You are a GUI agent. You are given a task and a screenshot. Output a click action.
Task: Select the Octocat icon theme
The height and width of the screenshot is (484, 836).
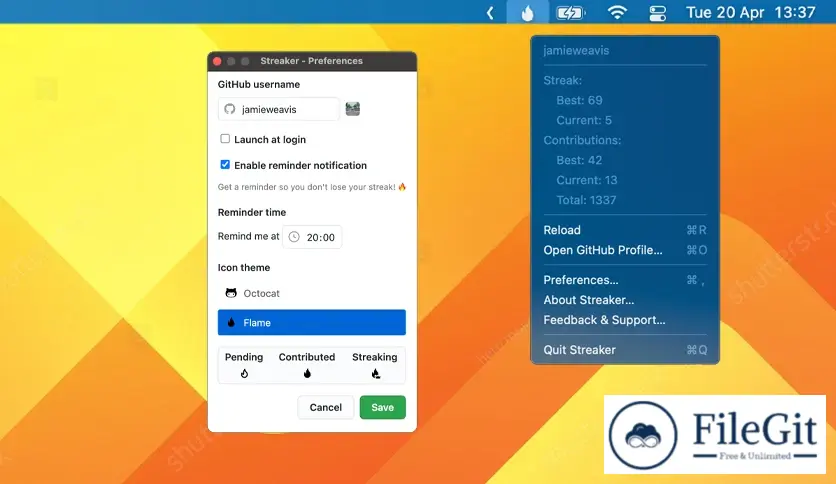pos(311,293)
